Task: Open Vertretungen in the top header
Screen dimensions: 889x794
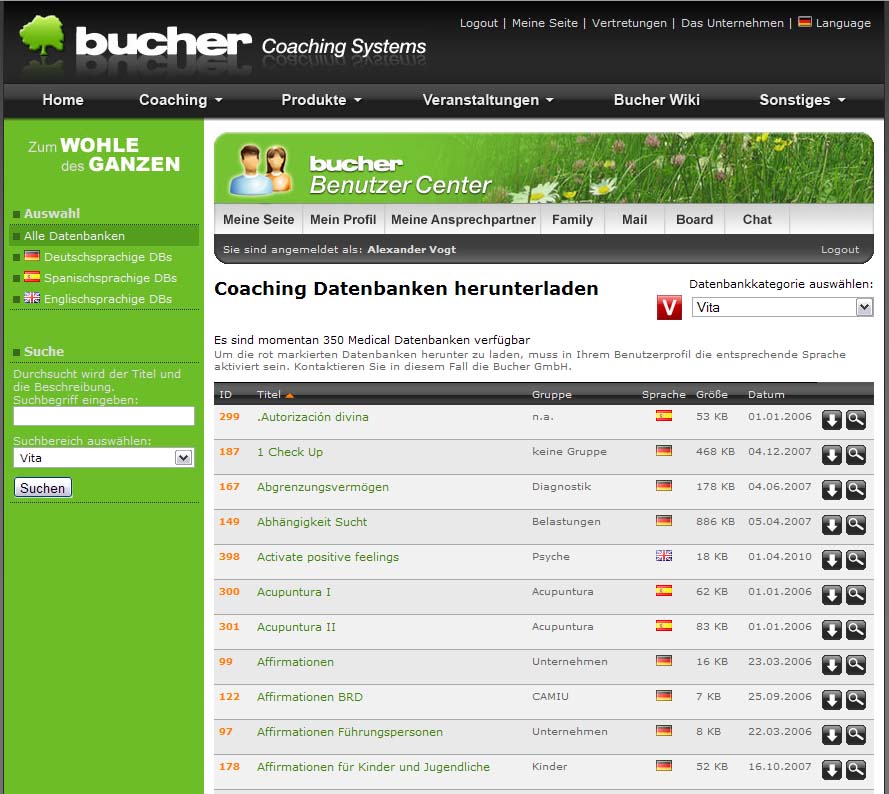Action: pyautogui.click(x=629, y=23)
